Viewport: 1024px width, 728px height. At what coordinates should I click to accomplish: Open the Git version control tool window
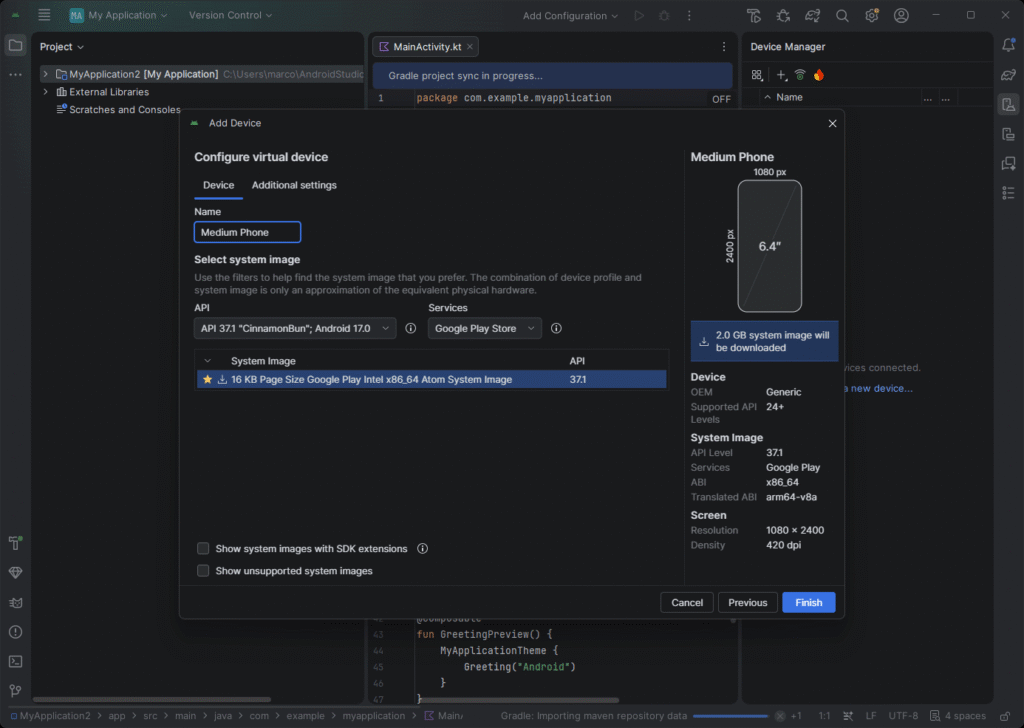(x=15, y=691)
